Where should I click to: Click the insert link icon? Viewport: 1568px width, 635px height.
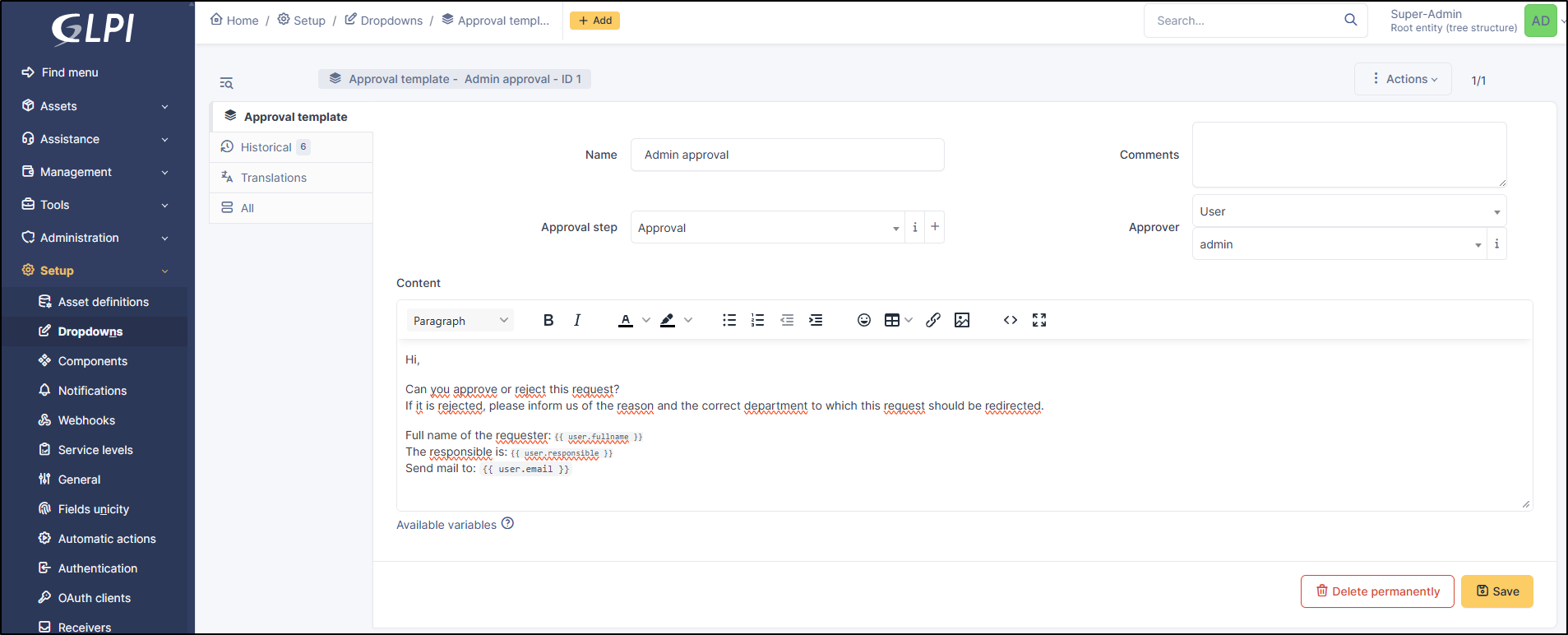pyautogui.click(x=932, y=321)
